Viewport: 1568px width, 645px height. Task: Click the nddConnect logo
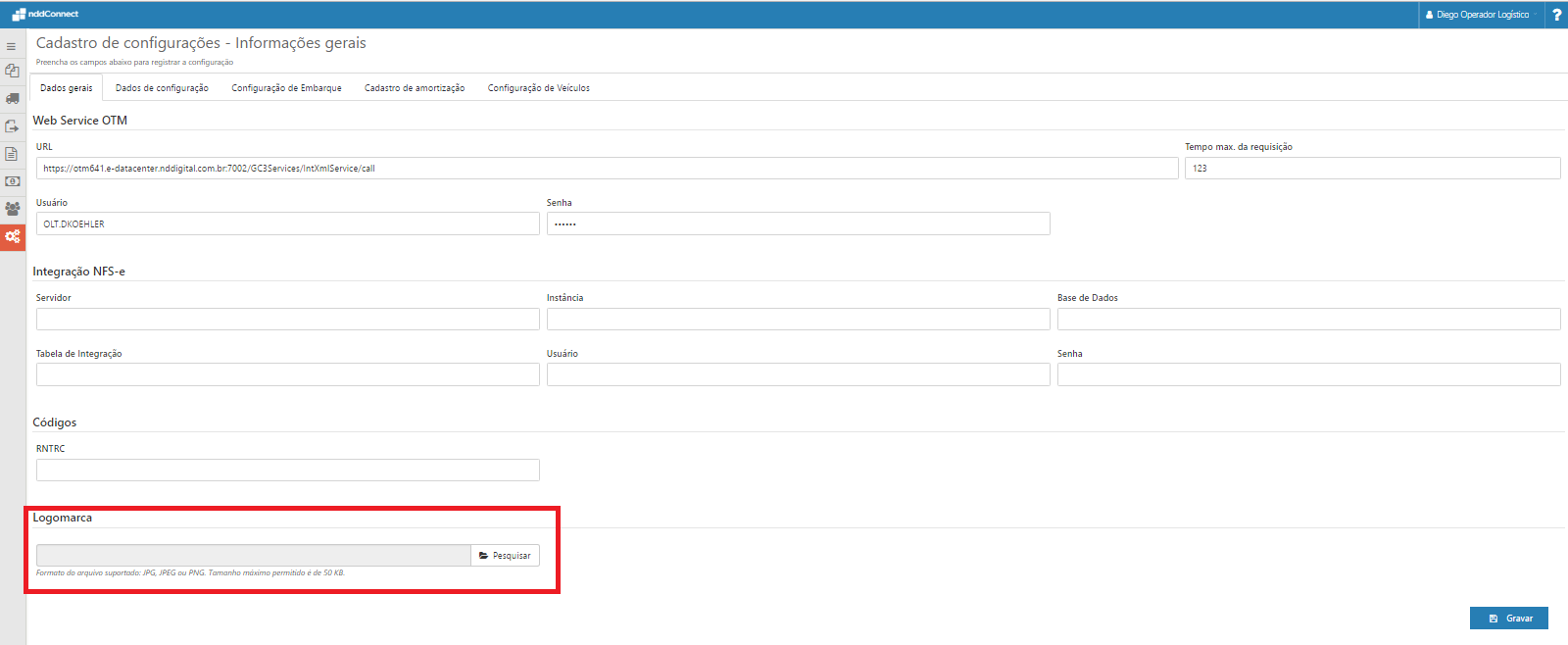click(45, 14)
